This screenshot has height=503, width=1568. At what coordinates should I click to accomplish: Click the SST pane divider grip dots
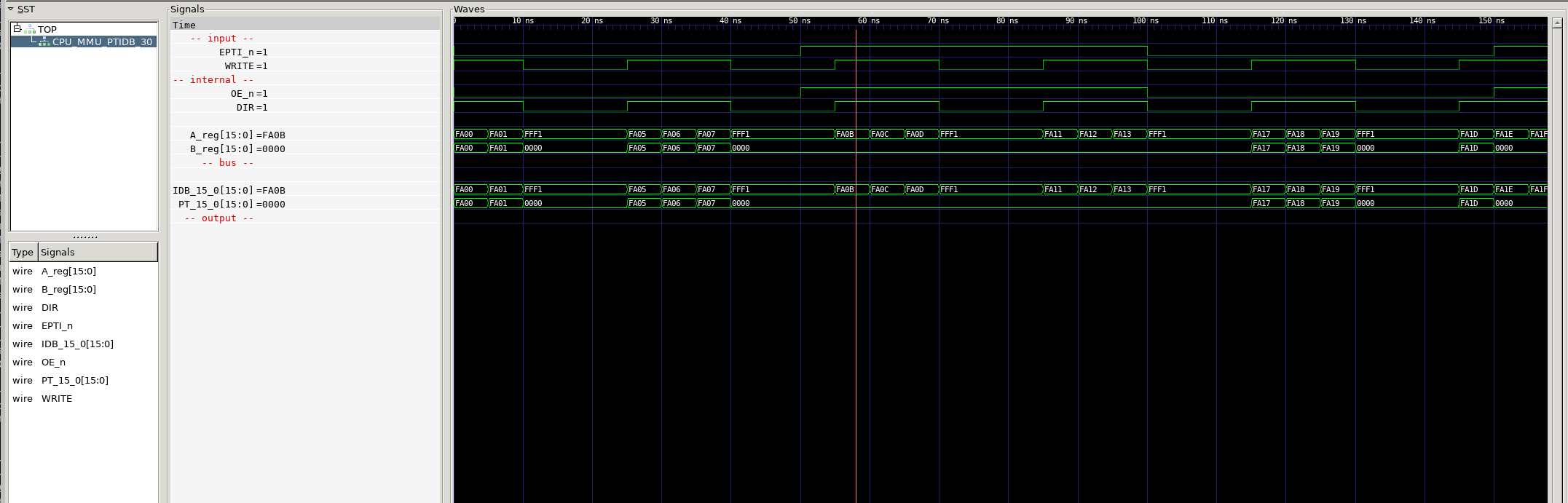(85, 237)
